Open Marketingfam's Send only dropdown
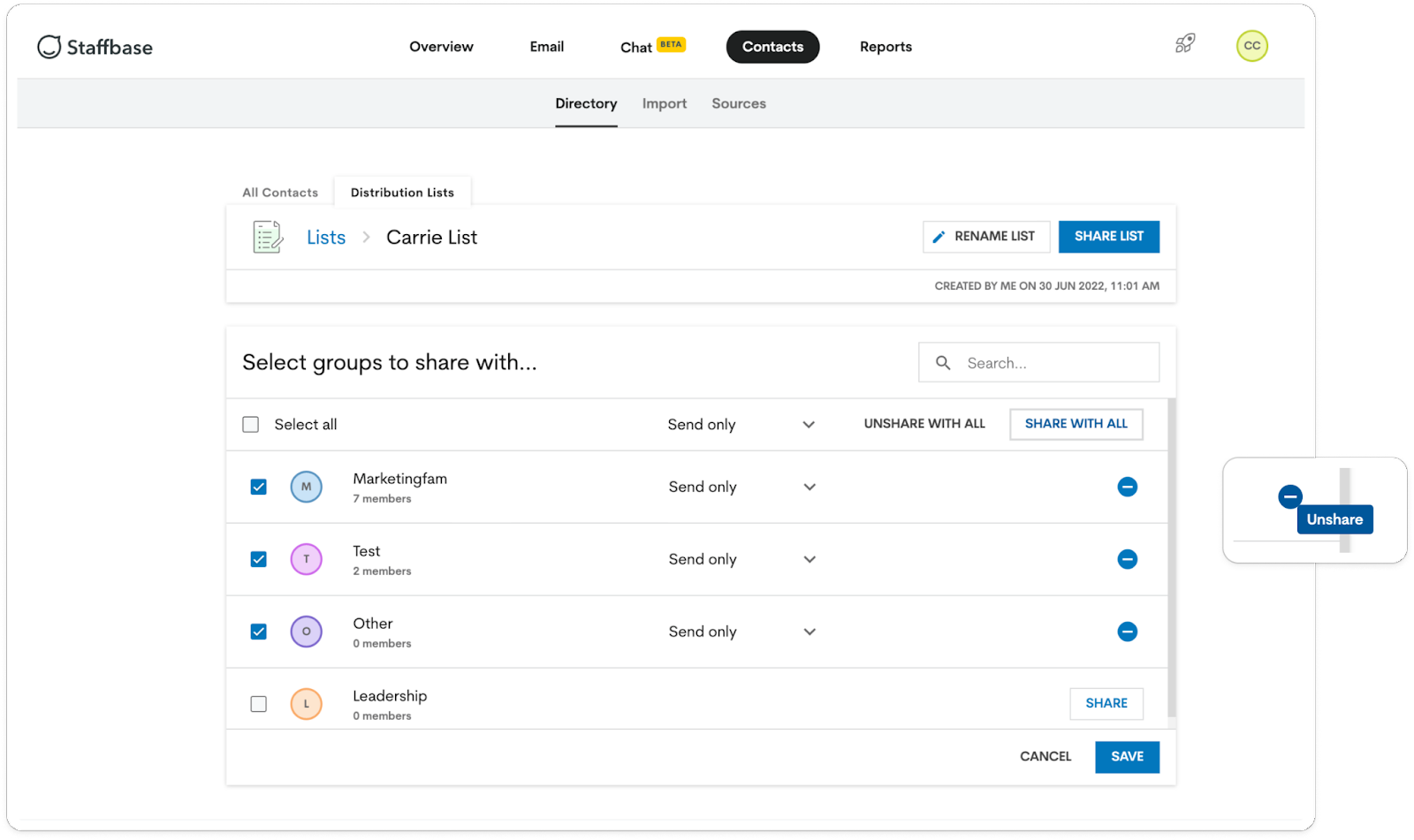 coord(741,487)
